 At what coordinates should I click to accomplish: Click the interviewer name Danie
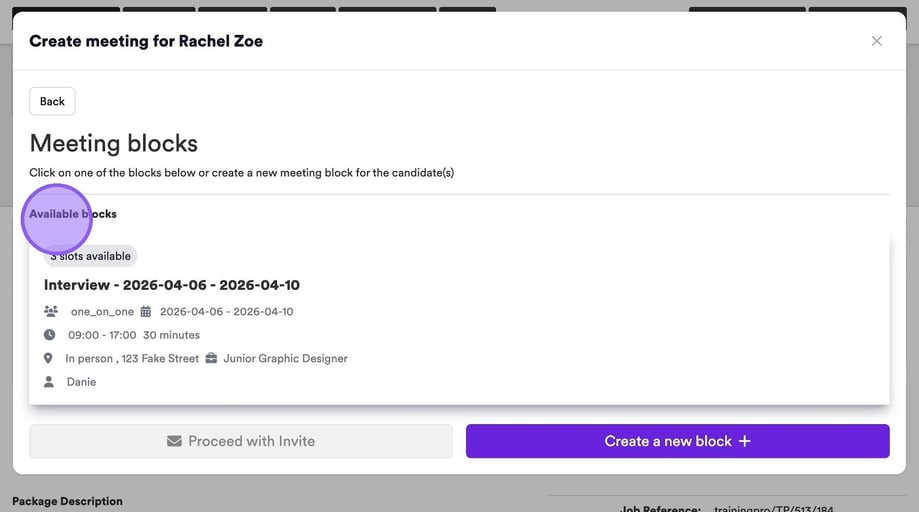[81, 382]
